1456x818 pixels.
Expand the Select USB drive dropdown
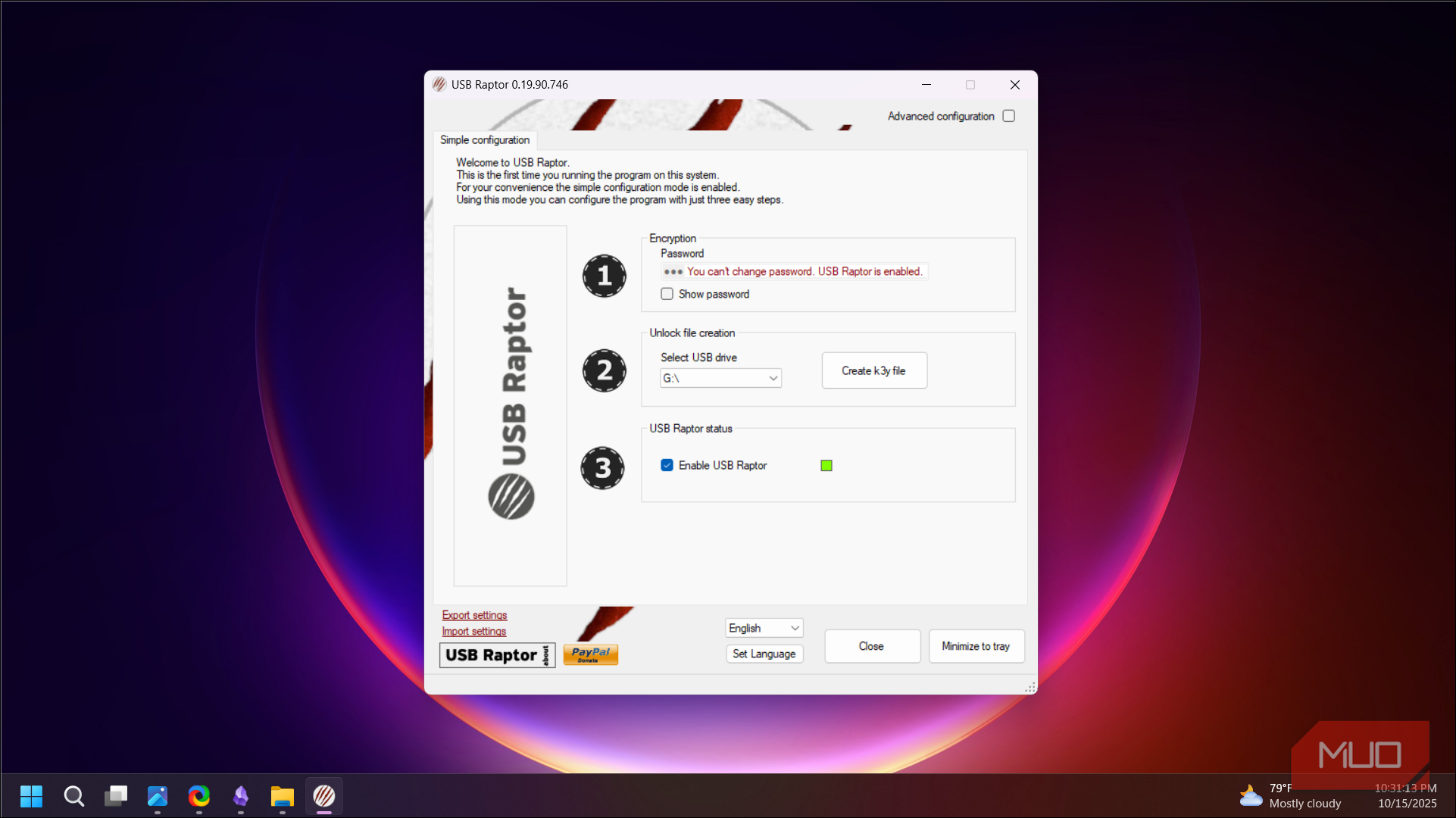720,378
